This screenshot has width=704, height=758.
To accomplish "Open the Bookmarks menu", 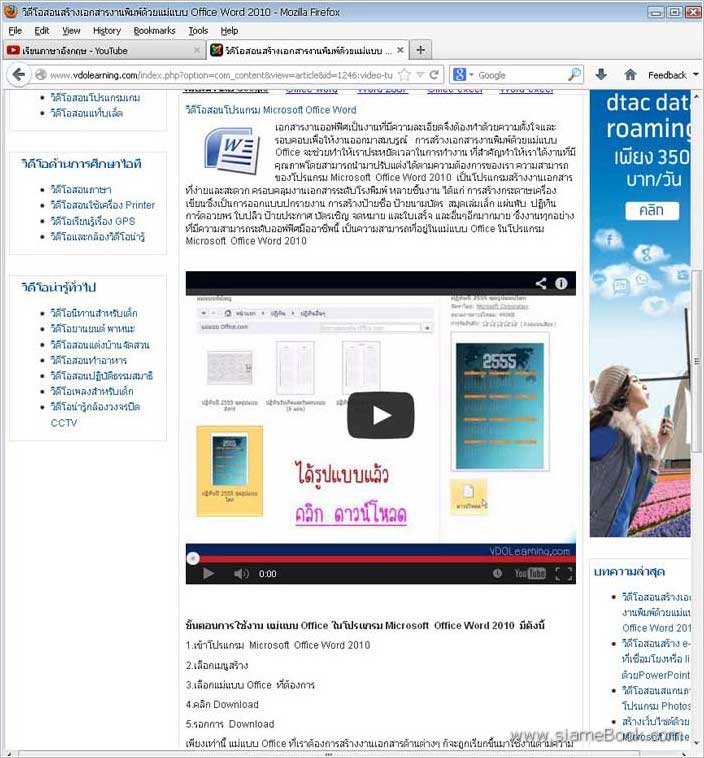I will [154, 30].
